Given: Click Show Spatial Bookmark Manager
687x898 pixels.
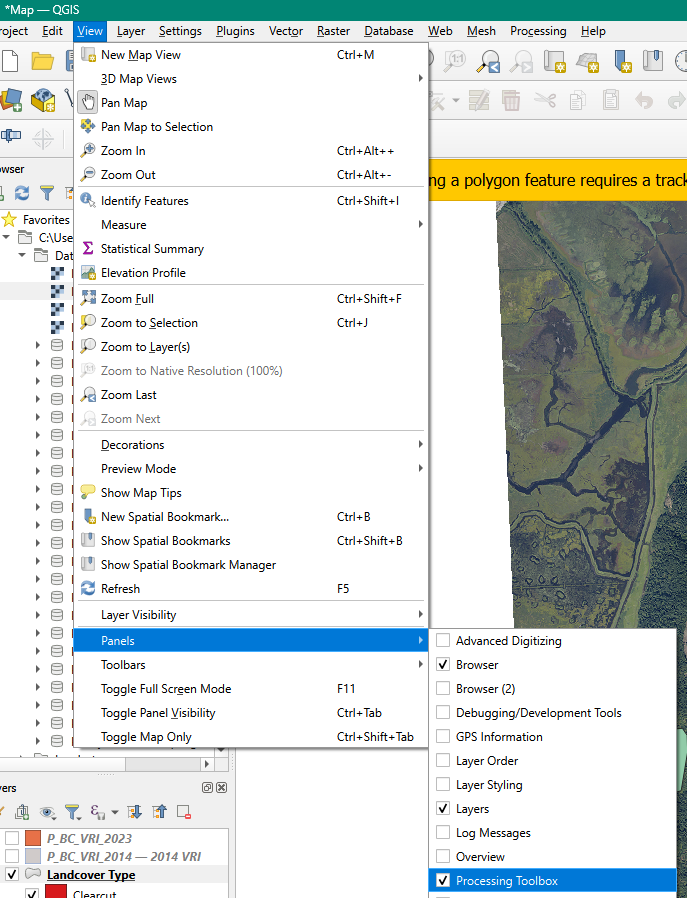Looking at the screenshot, I should pos(188,565).
